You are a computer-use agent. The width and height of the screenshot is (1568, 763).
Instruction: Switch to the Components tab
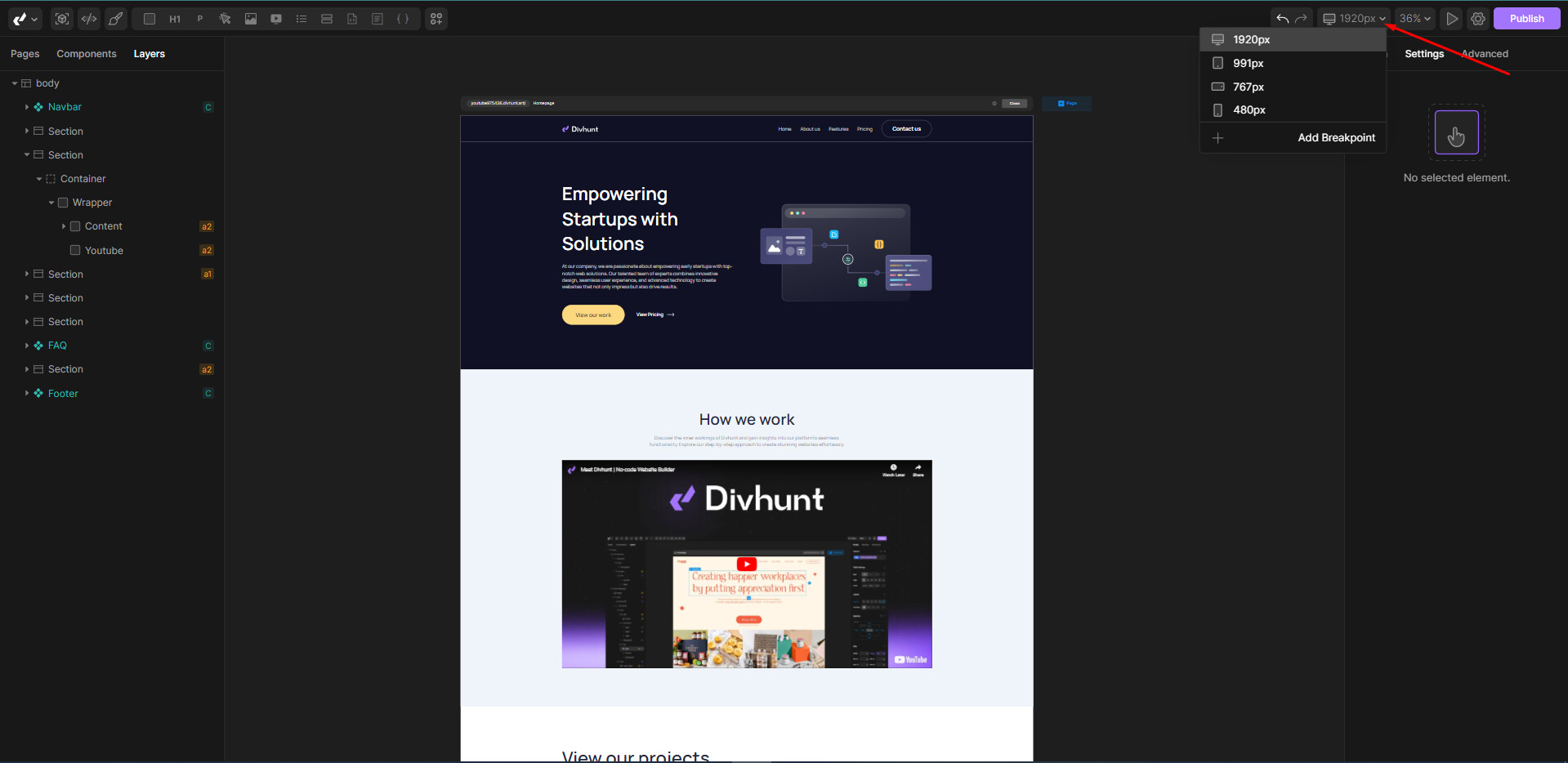87,54
